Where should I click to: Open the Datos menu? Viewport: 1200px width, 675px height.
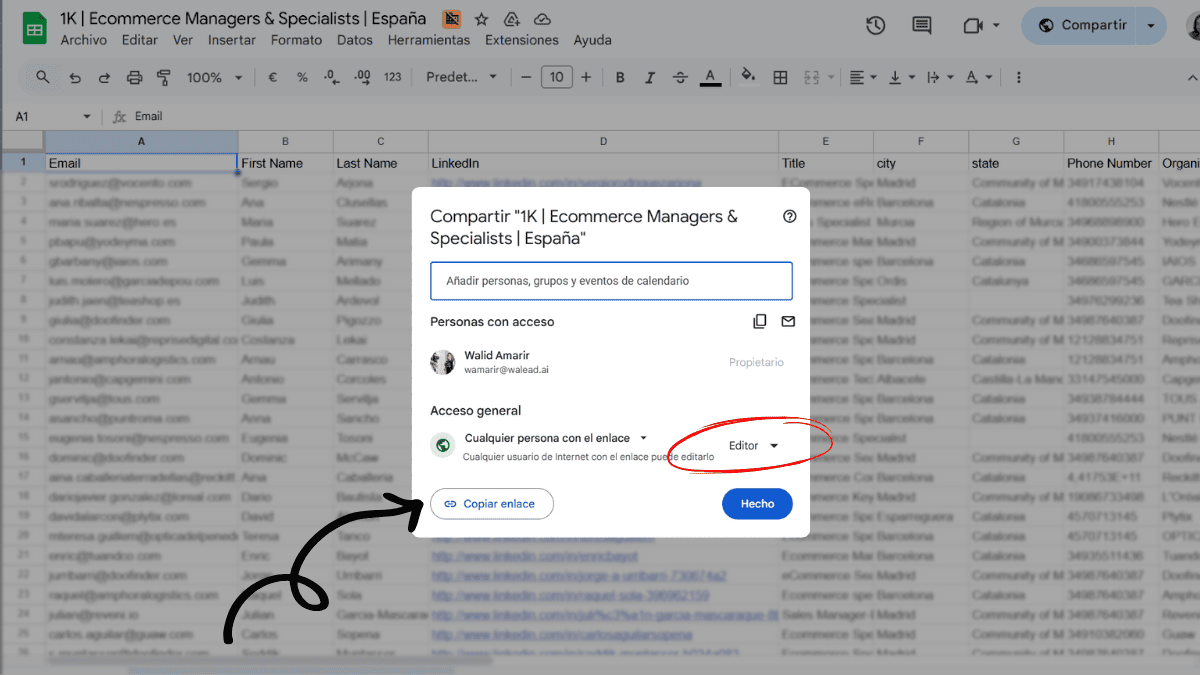click(355, 40)
